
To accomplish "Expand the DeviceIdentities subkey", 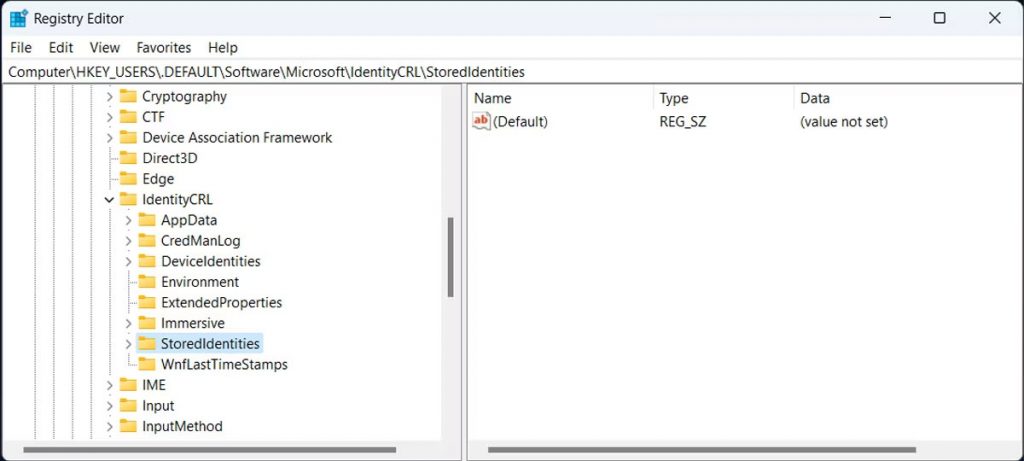I will pos(128,261).
